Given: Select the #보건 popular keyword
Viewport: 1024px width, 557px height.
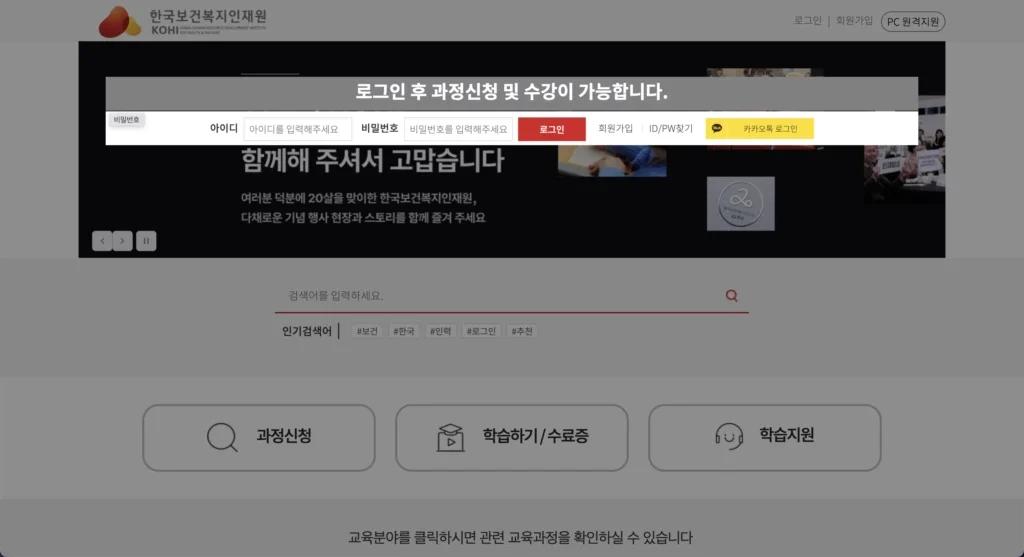Looking at the screenshot, I should 367,331.
